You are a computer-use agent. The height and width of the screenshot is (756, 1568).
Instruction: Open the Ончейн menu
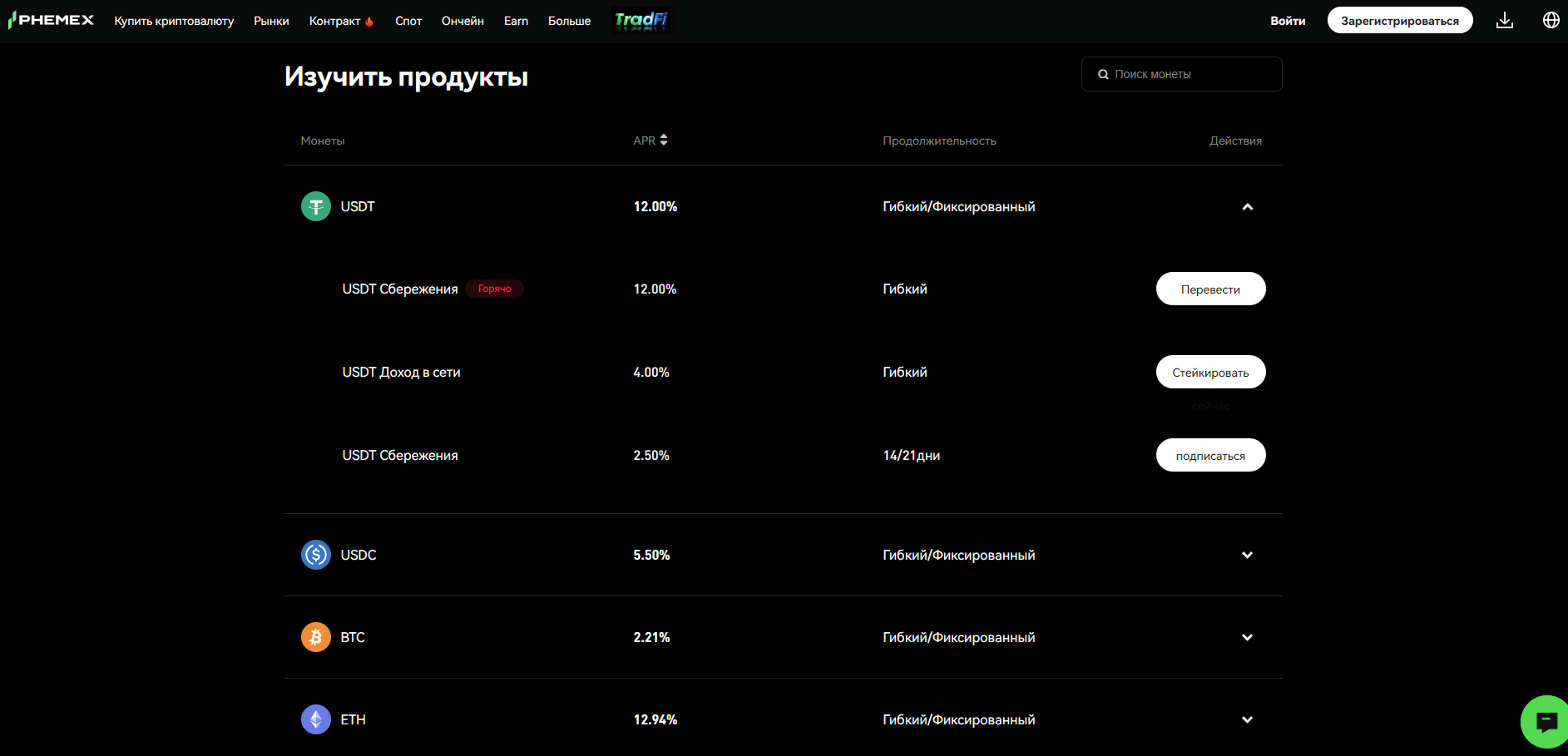pos(462,21)
